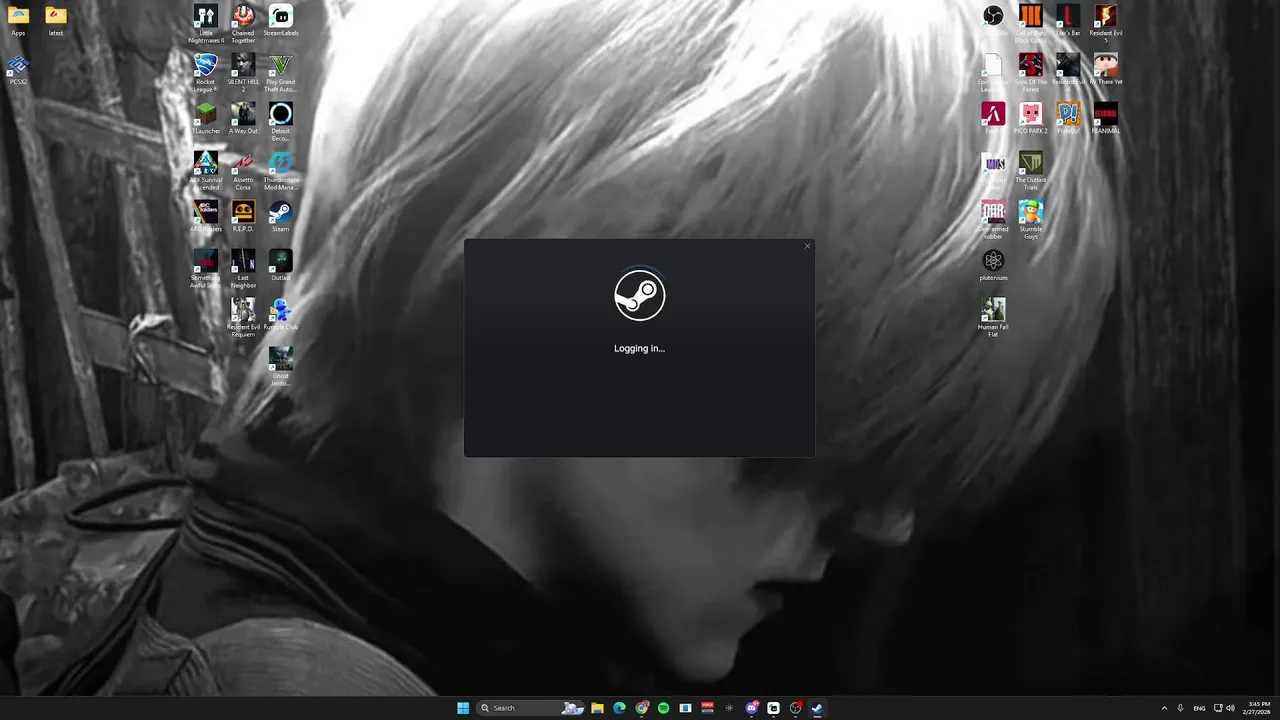
Task: Change the ENG input language
Action: pos(1199,708)
